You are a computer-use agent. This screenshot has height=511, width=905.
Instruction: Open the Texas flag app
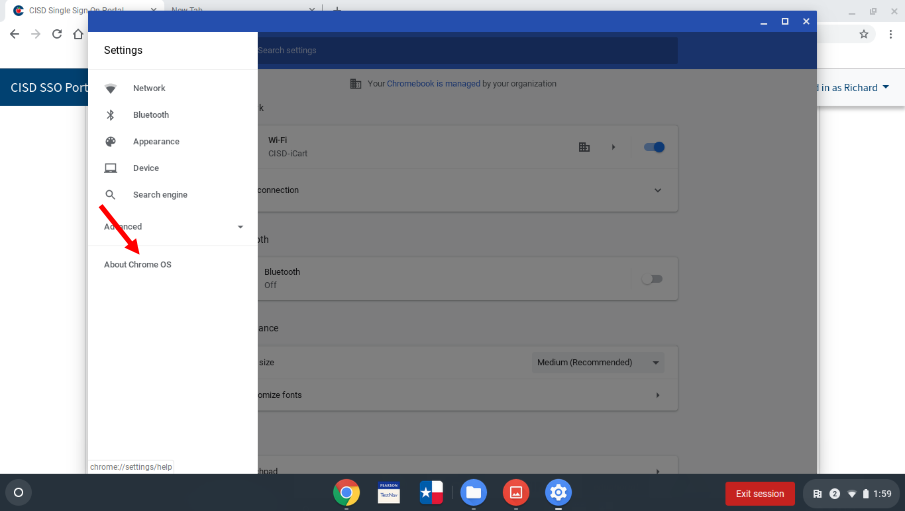431,492
